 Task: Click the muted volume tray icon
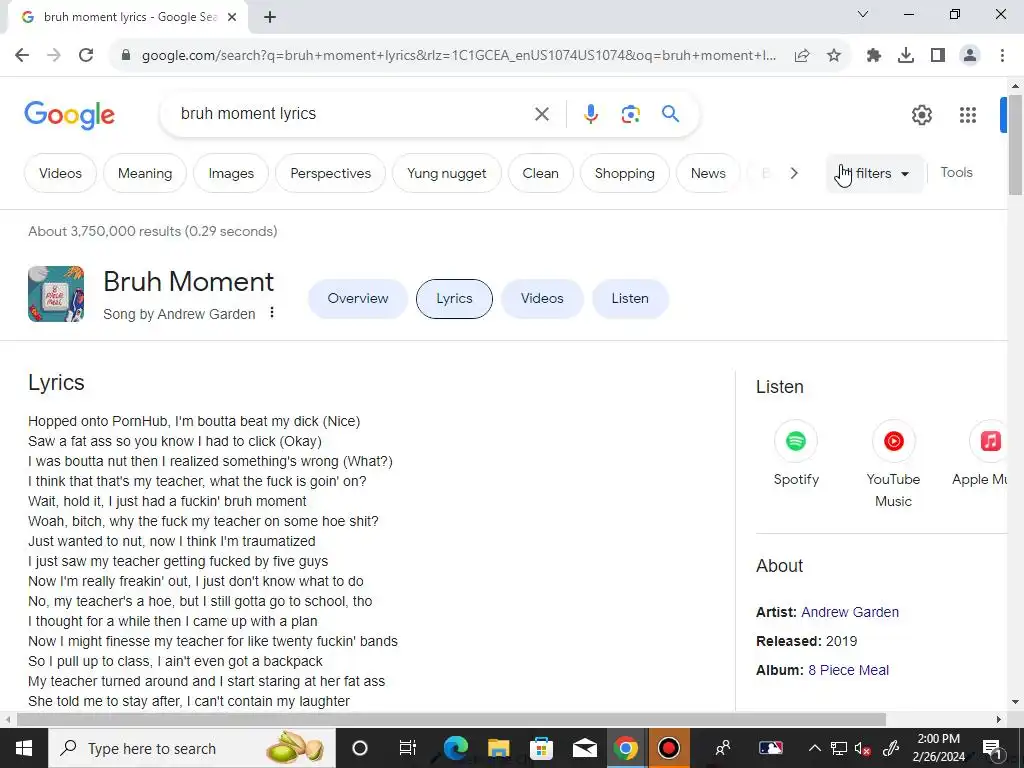863,749
